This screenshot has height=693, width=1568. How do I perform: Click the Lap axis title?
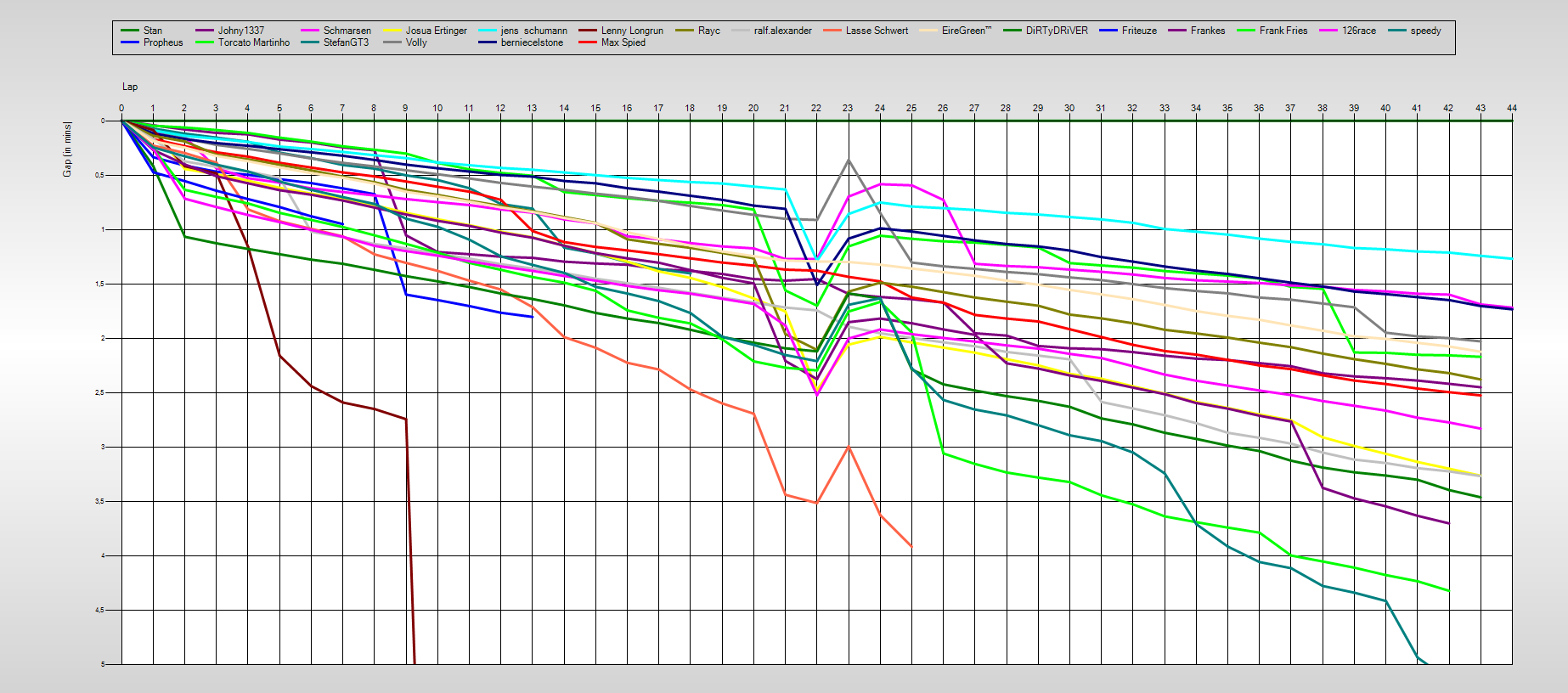130,87
